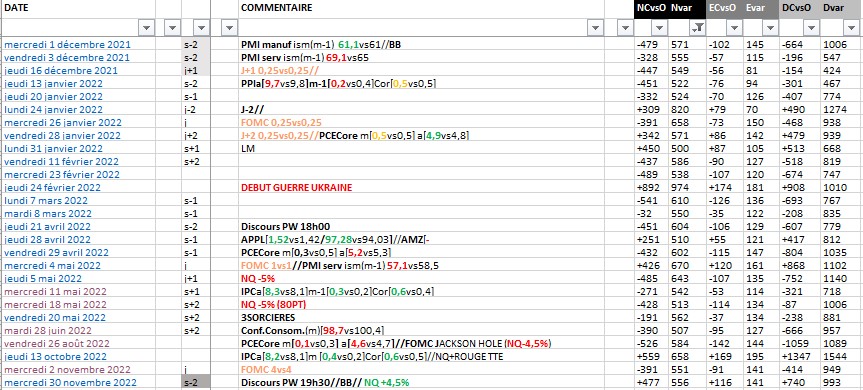Select NCvsO value -32

click(651, 213)
